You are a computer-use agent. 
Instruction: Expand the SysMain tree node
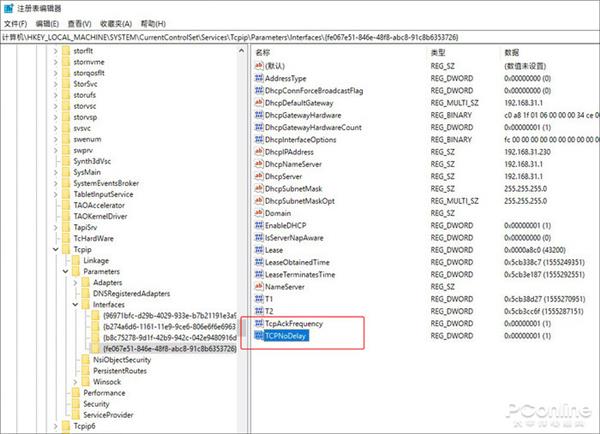click(56, 172)
